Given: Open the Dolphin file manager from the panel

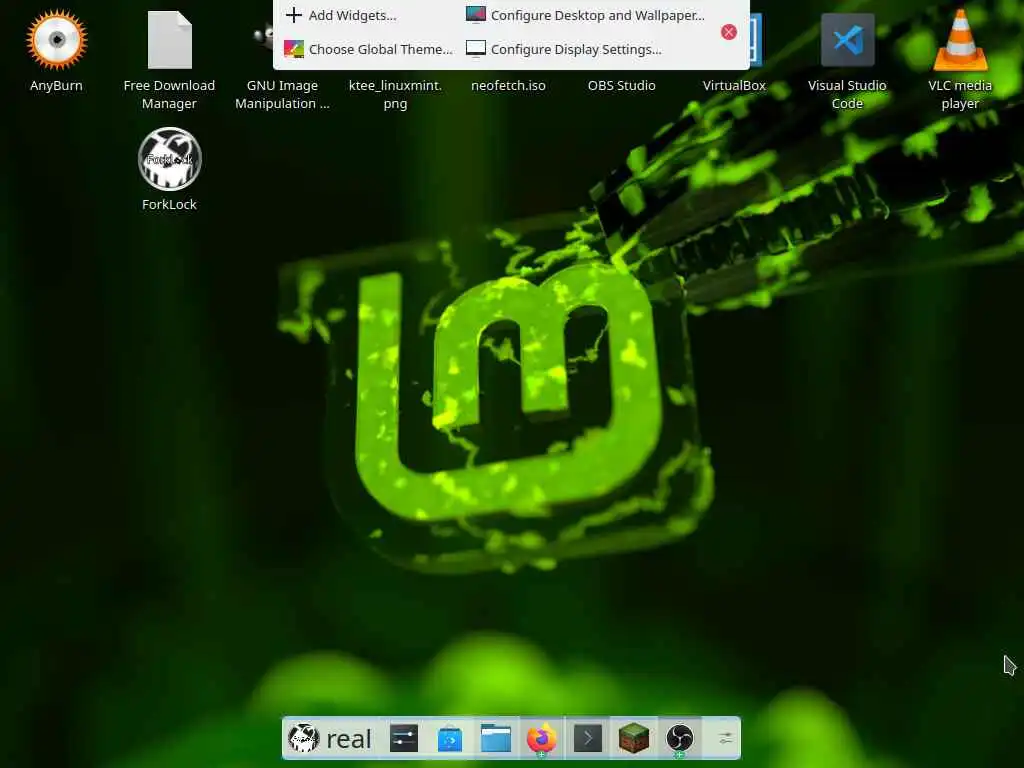Looking at the screenshot, I should point(496,739).
